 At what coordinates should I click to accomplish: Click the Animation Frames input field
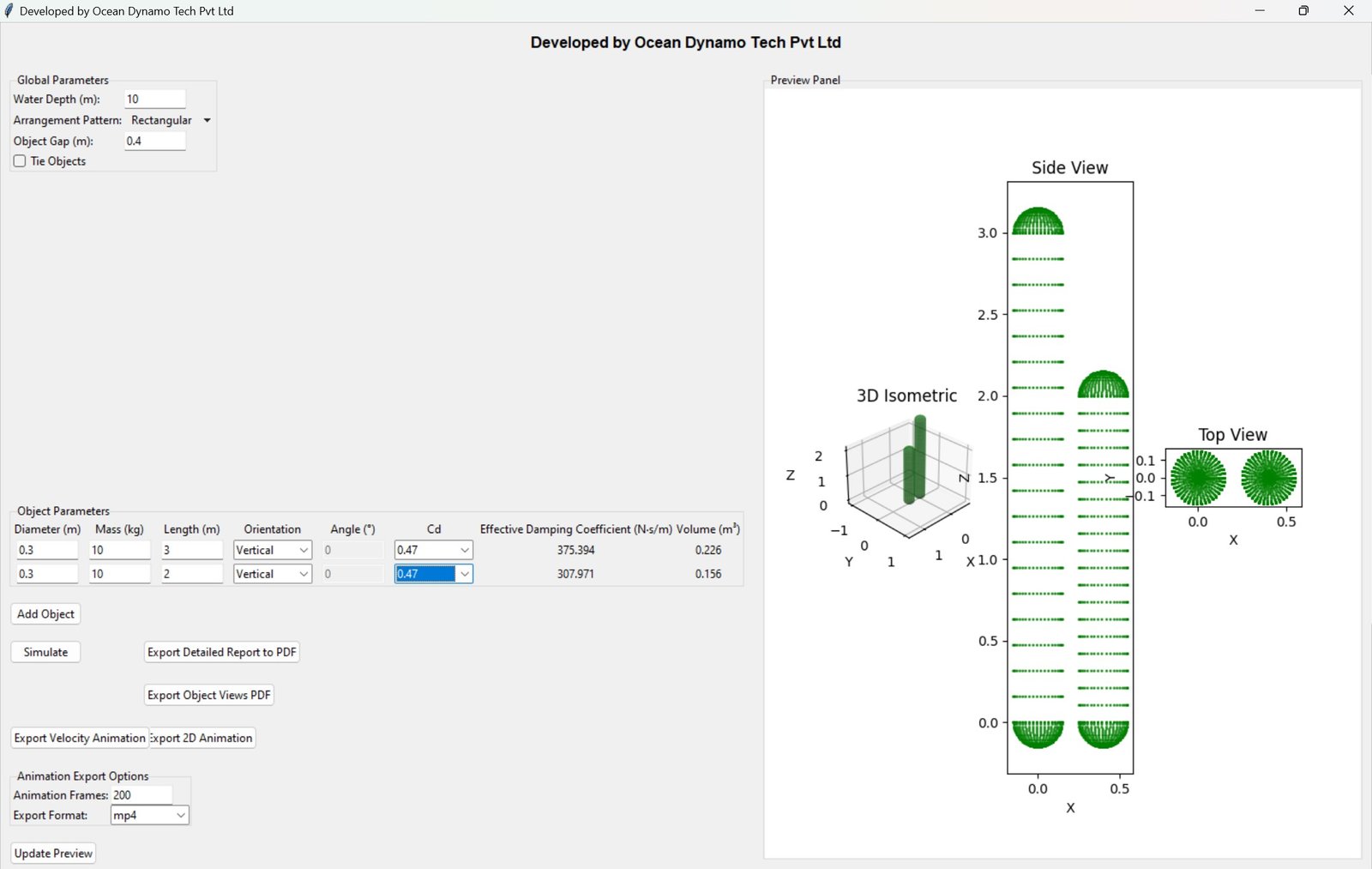pyautogui.click(x=141, y=795)
